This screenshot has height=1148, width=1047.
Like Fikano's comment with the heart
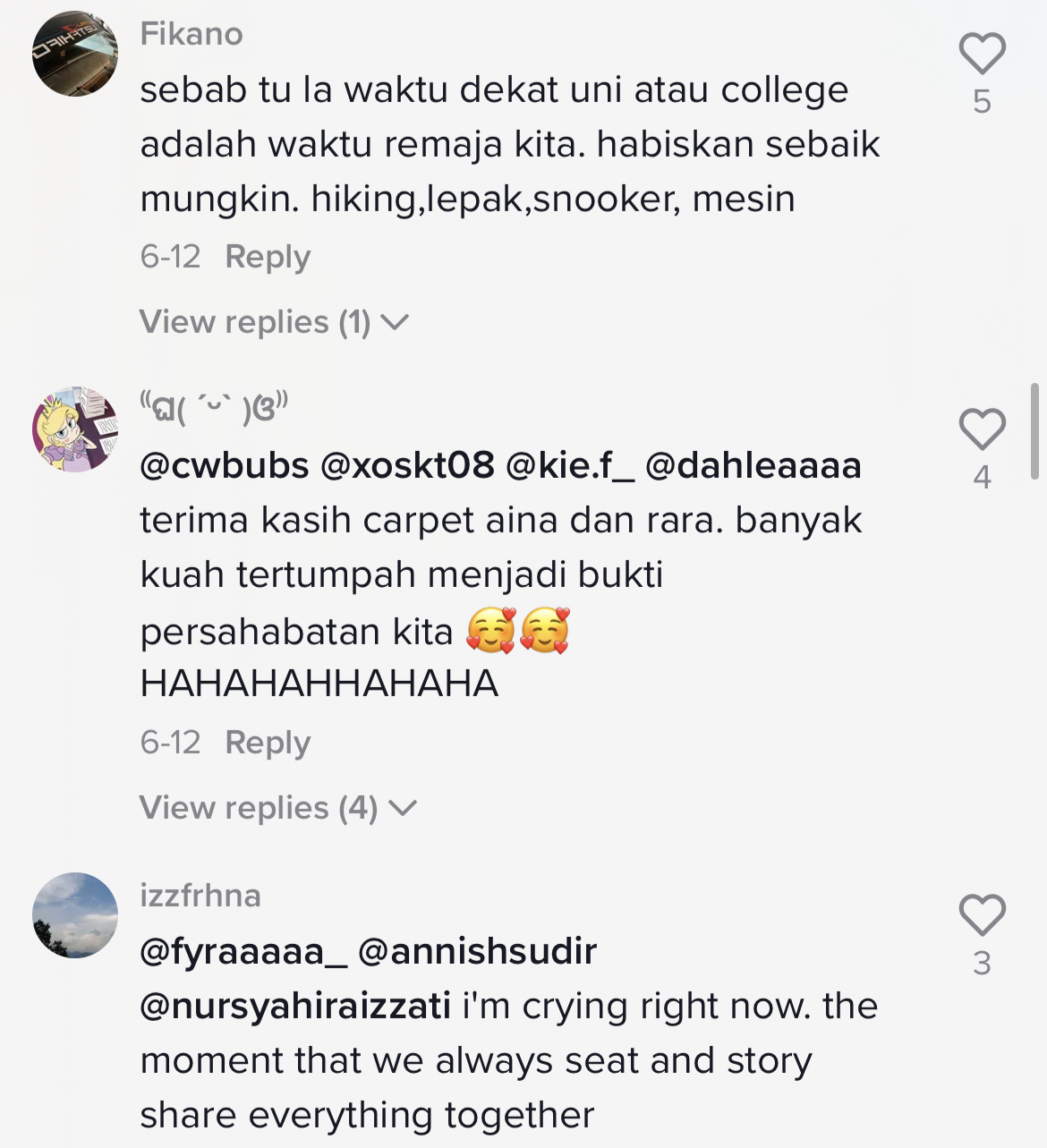[982, 54]
